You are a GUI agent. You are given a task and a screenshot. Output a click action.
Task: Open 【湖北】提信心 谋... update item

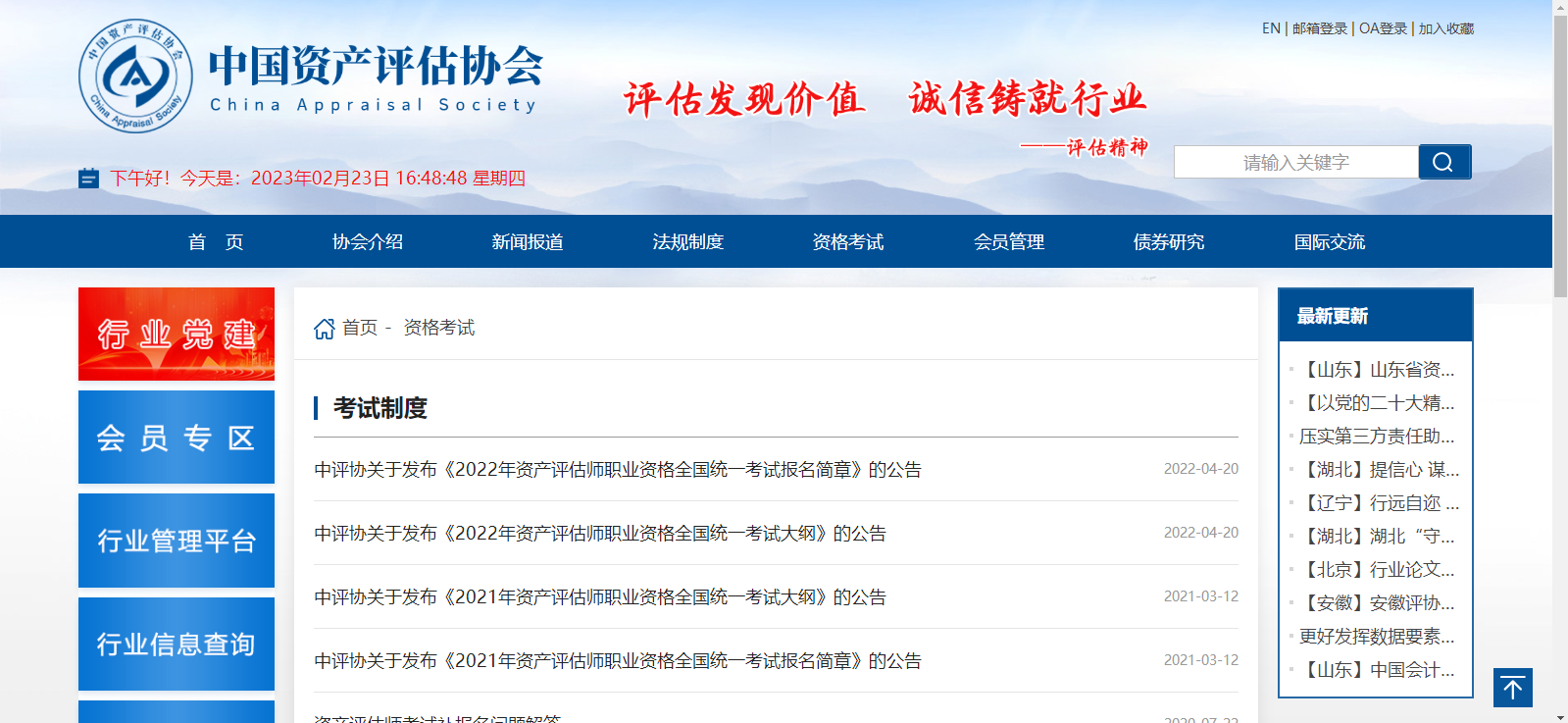coord(1379,470)
